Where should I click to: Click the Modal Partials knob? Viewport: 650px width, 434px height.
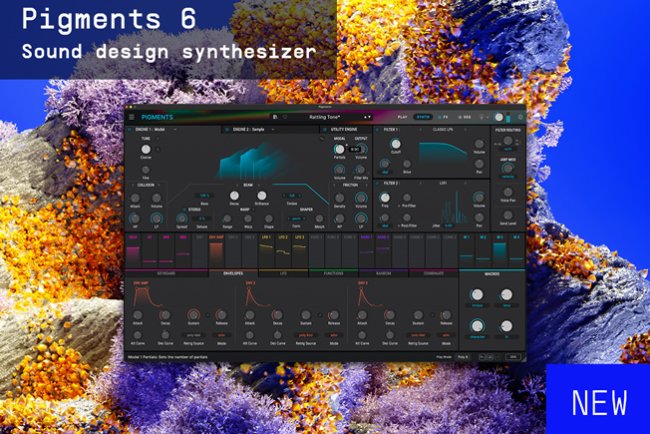point(340,149)
